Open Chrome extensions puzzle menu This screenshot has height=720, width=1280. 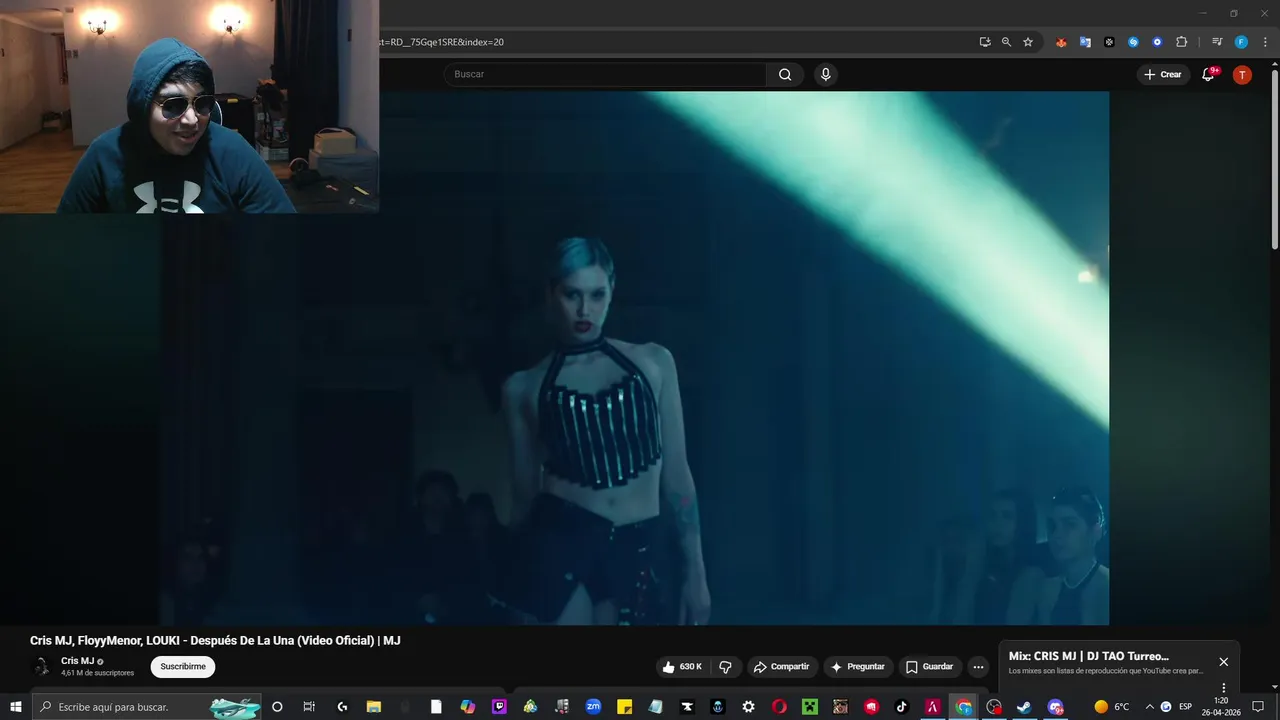pyautogui.click(x=1181, y=42)
